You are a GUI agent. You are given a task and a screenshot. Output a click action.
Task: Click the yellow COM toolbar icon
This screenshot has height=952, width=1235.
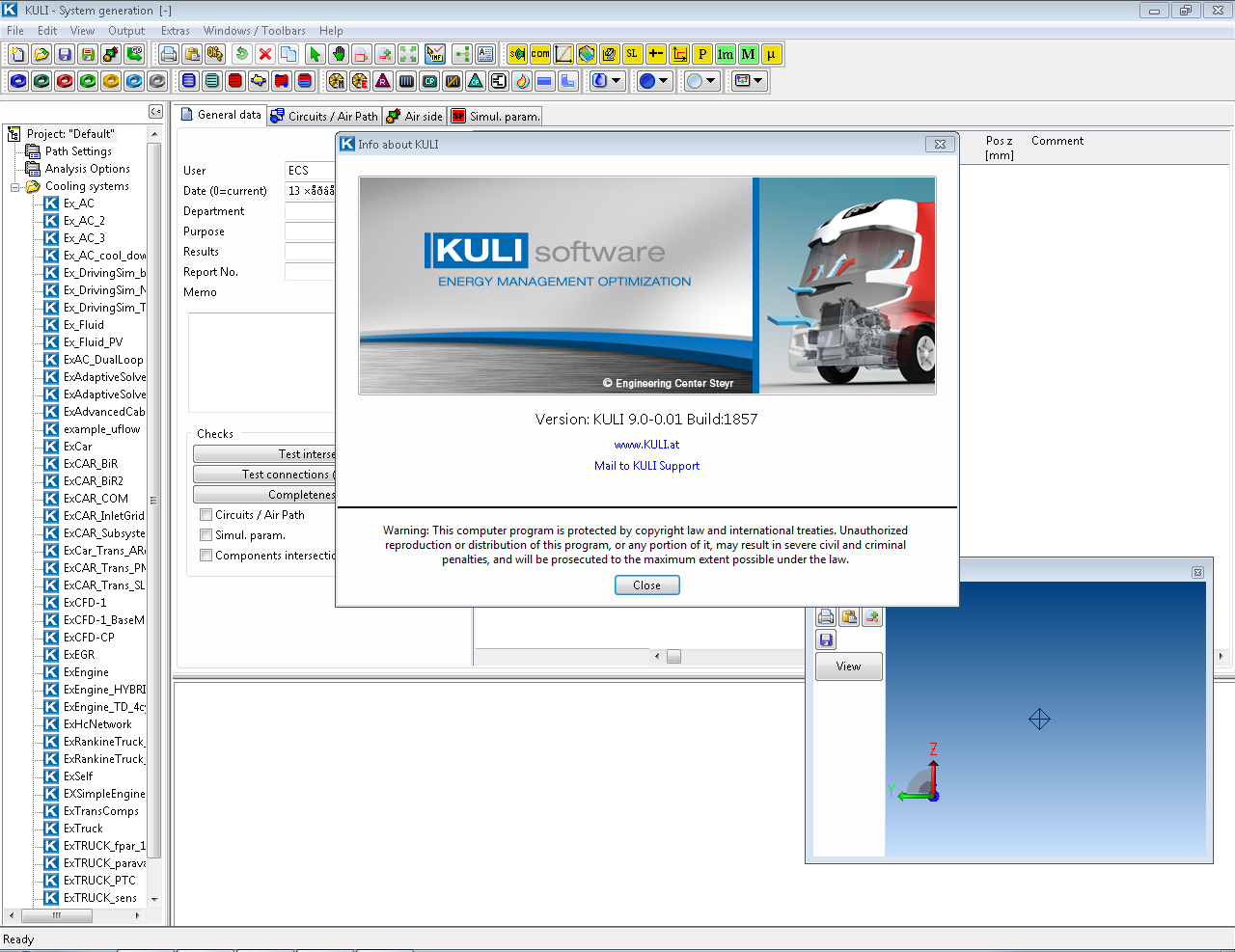tap(540, 54)
